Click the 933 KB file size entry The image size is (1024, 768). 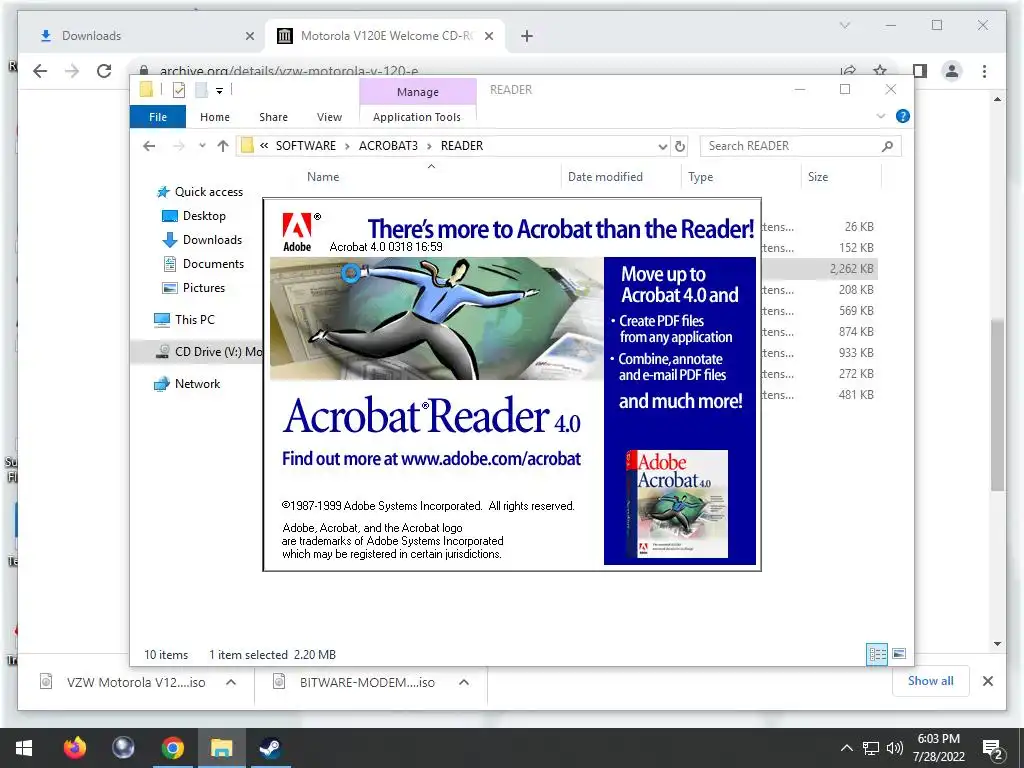(x=856, y=353)
